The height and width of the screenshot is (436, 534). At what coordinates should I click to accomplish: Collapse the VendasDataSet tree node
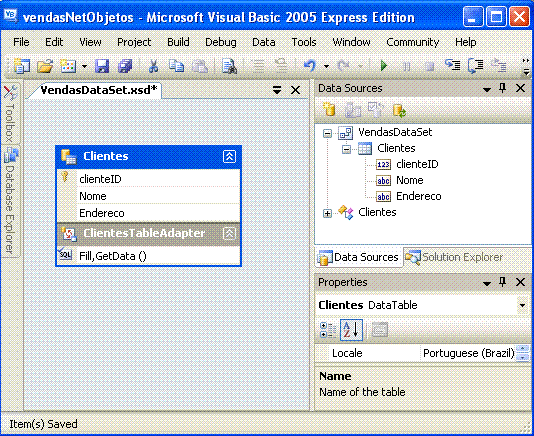click(327, 133)
